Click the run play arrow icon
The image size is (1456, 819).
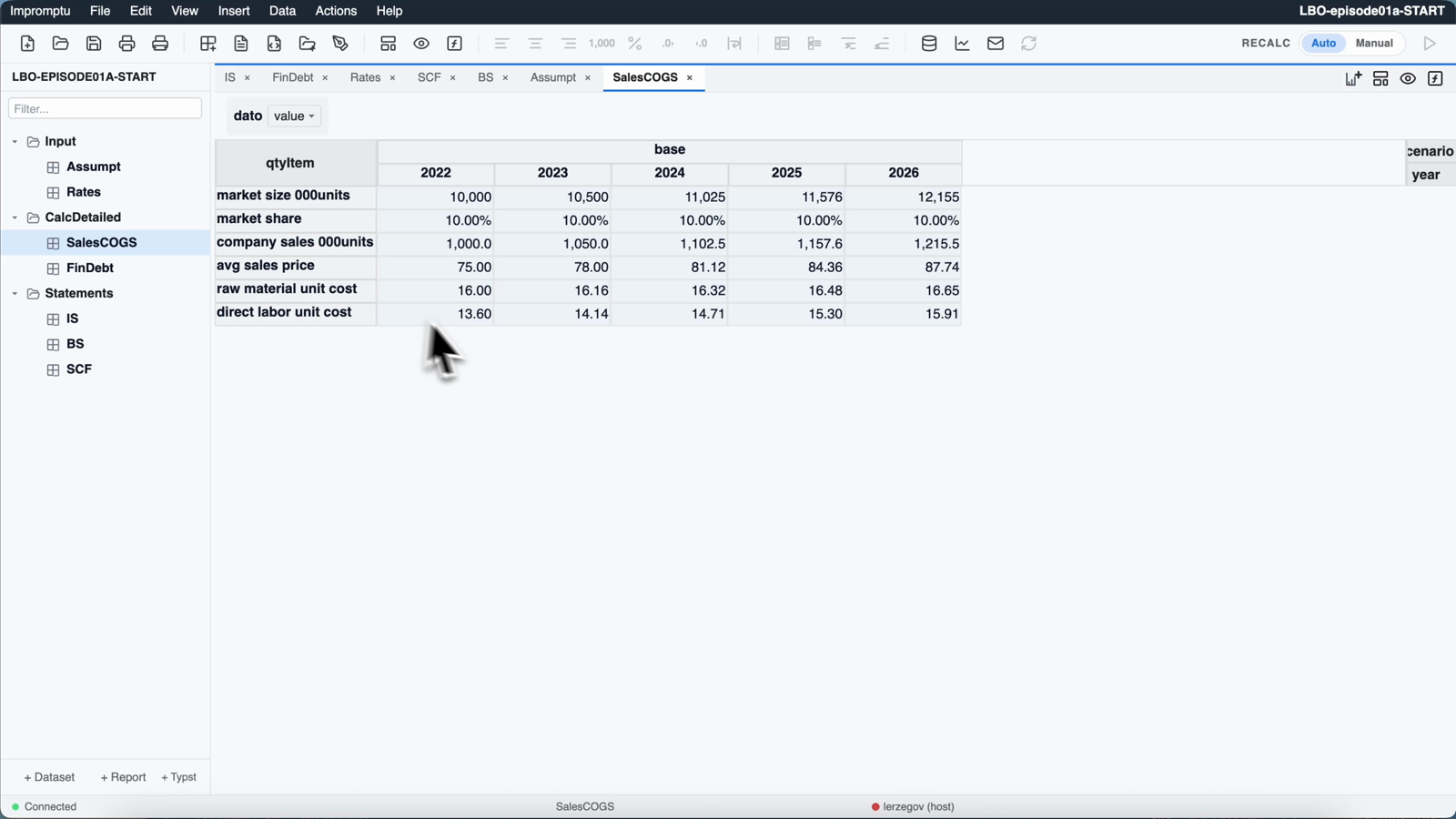[x=1430, y=44]
